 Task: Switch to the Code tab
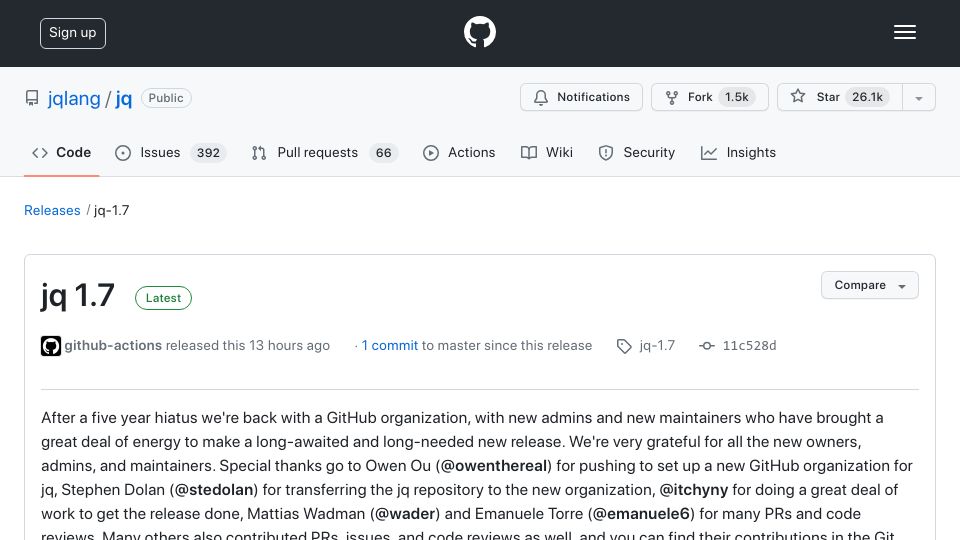coord(62,152)
